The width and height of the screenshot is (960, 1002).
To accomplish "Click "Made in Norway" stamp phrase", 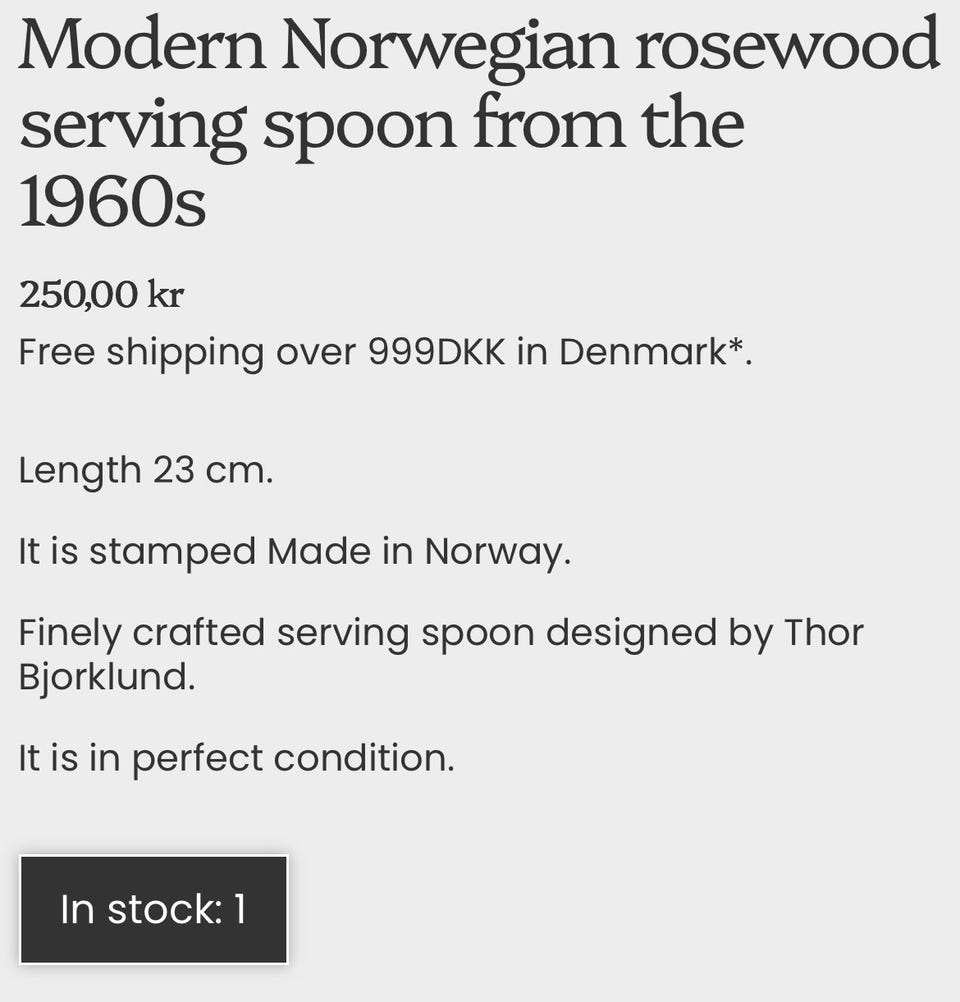I will [417, 551].
